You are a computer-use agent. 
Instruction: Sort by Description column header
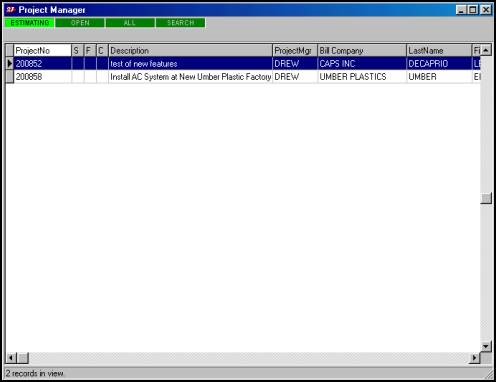click(x=190, y=51)
